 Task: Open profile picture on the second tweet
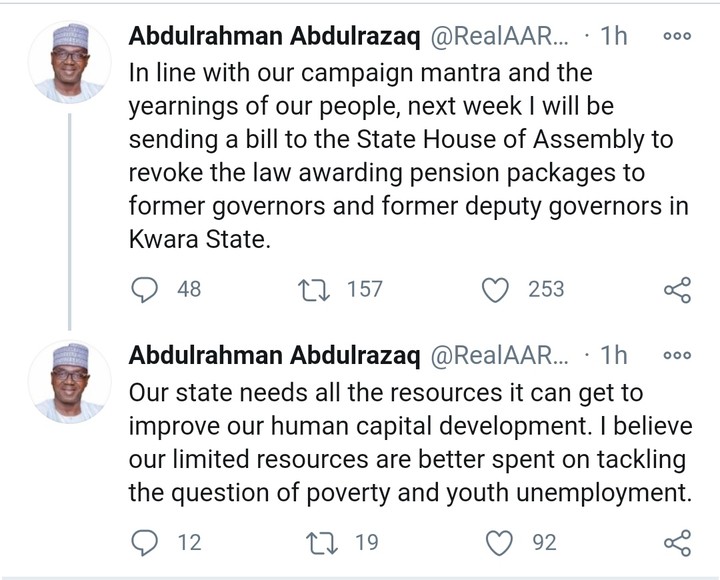(69, 381)
